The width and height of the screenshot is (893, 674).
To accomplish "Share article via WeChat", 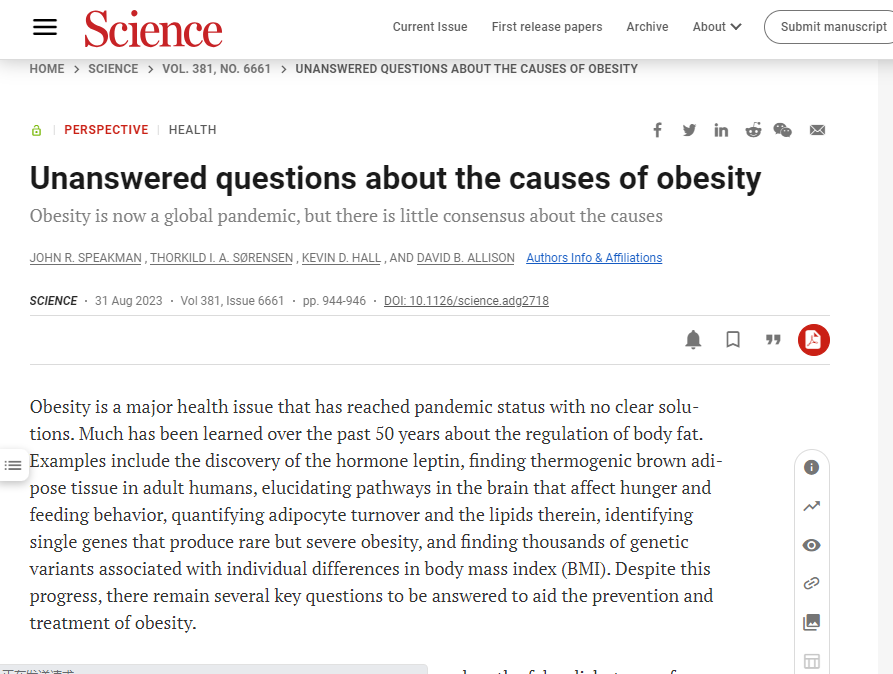I will pos(783,130).
